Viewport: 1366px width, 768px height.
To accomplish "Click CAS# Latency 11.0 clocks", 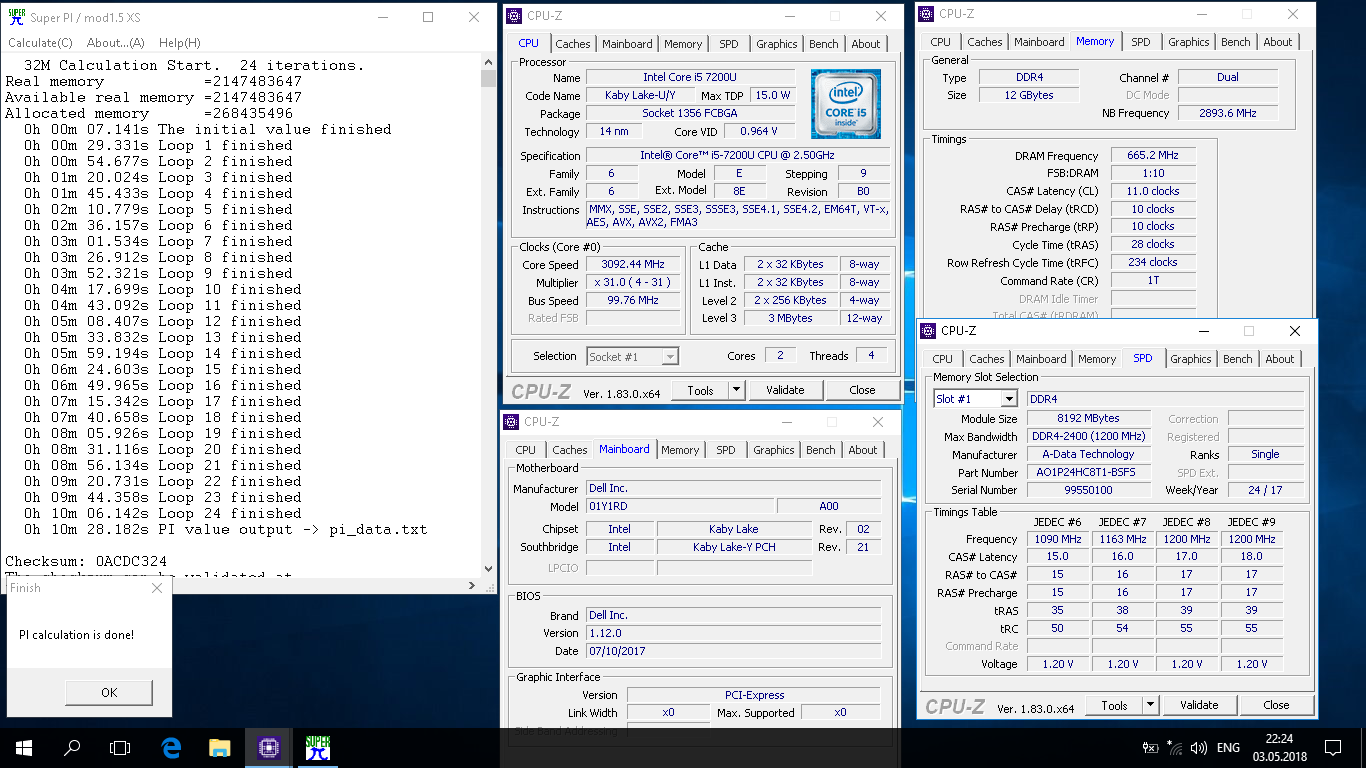I will coord(1152,191).
